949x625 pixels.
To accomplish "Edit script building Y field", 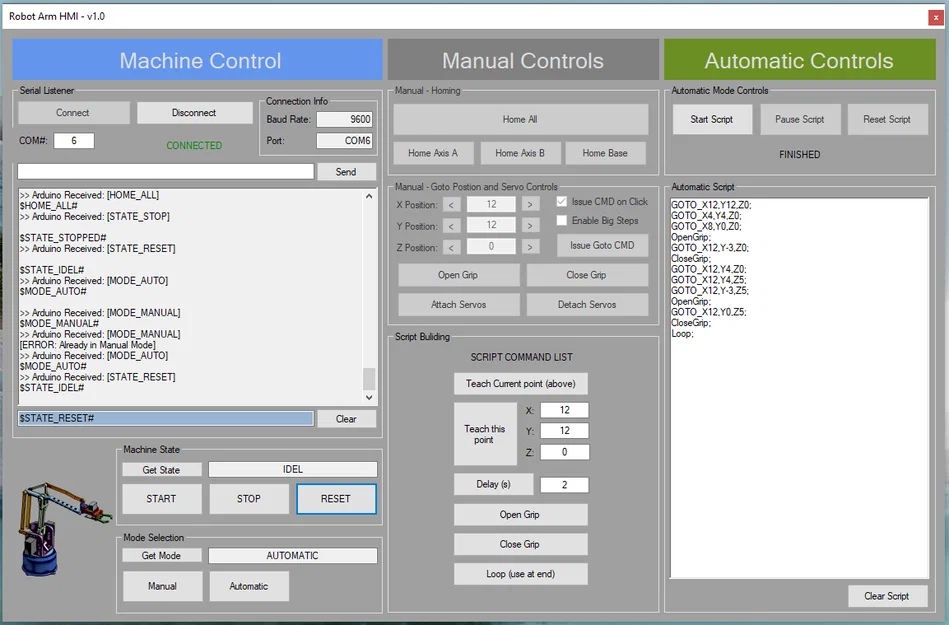I will tap(564, 430).
